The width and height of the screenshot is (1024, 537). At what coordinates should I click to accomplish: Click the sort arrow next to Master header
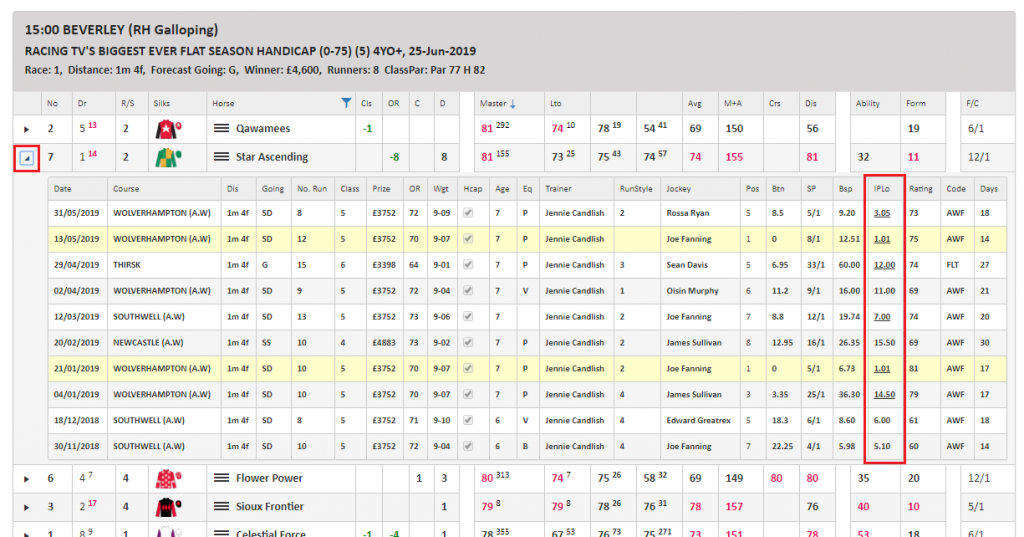click(x=513, y=103)
